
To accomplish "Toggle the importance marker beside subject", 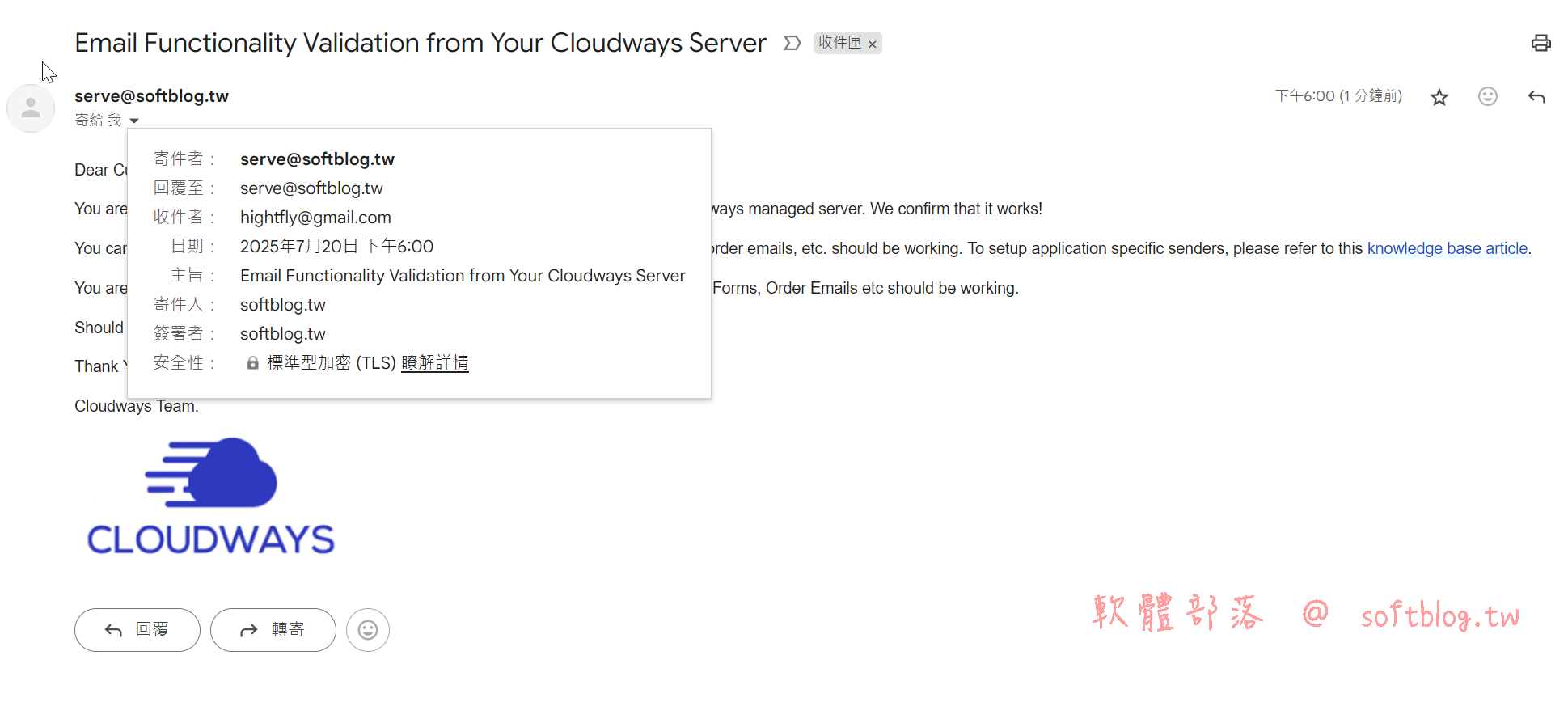I will coord(792,43).
